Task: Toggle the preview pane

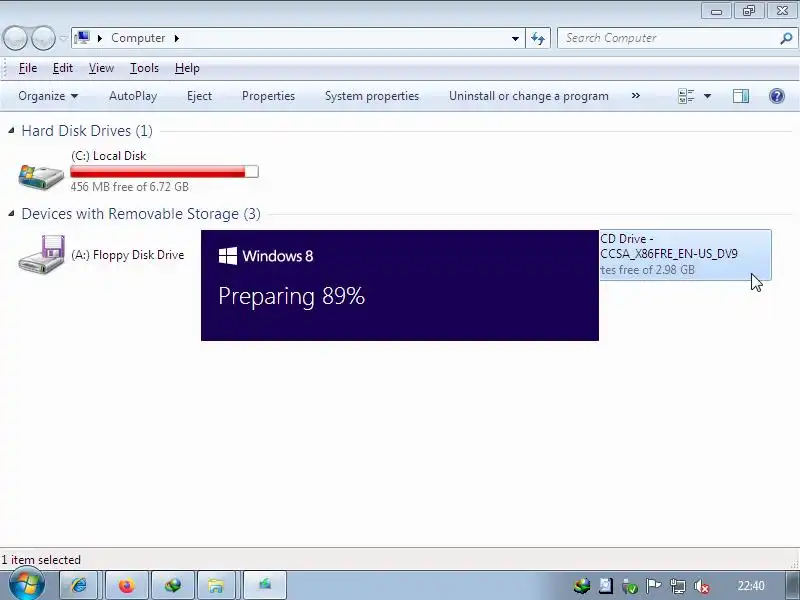Action: click(741, 96)
